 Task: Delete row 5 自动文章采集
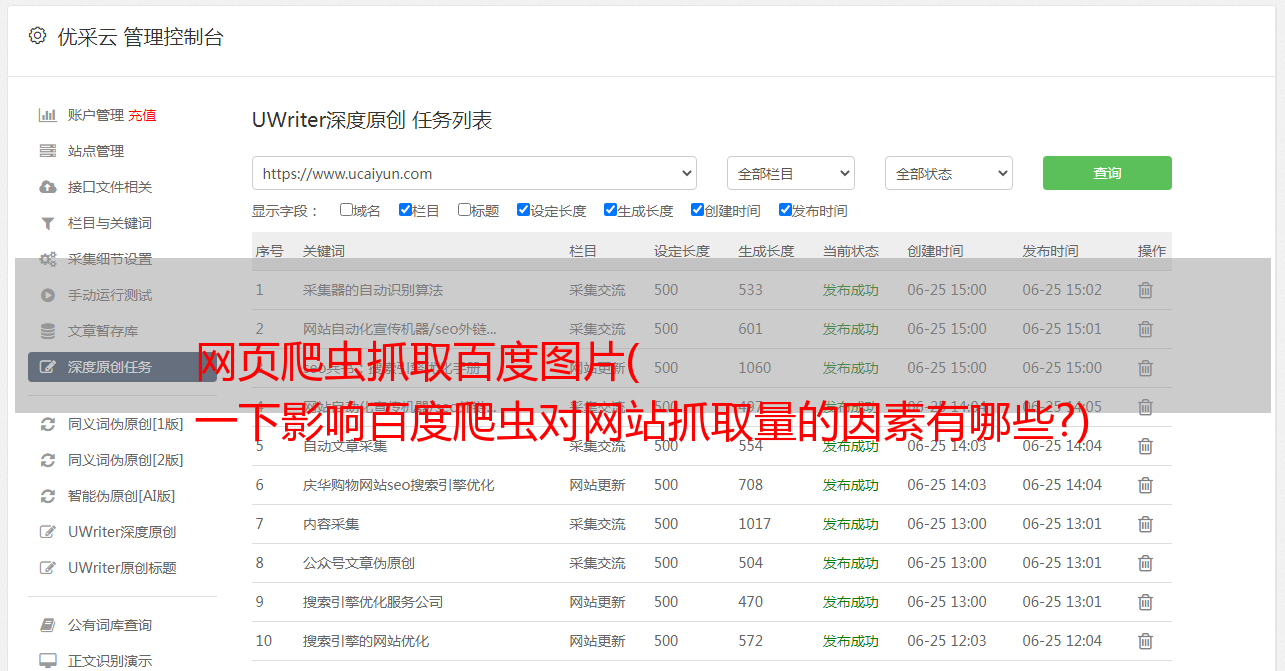click(x=1146, y=446)
